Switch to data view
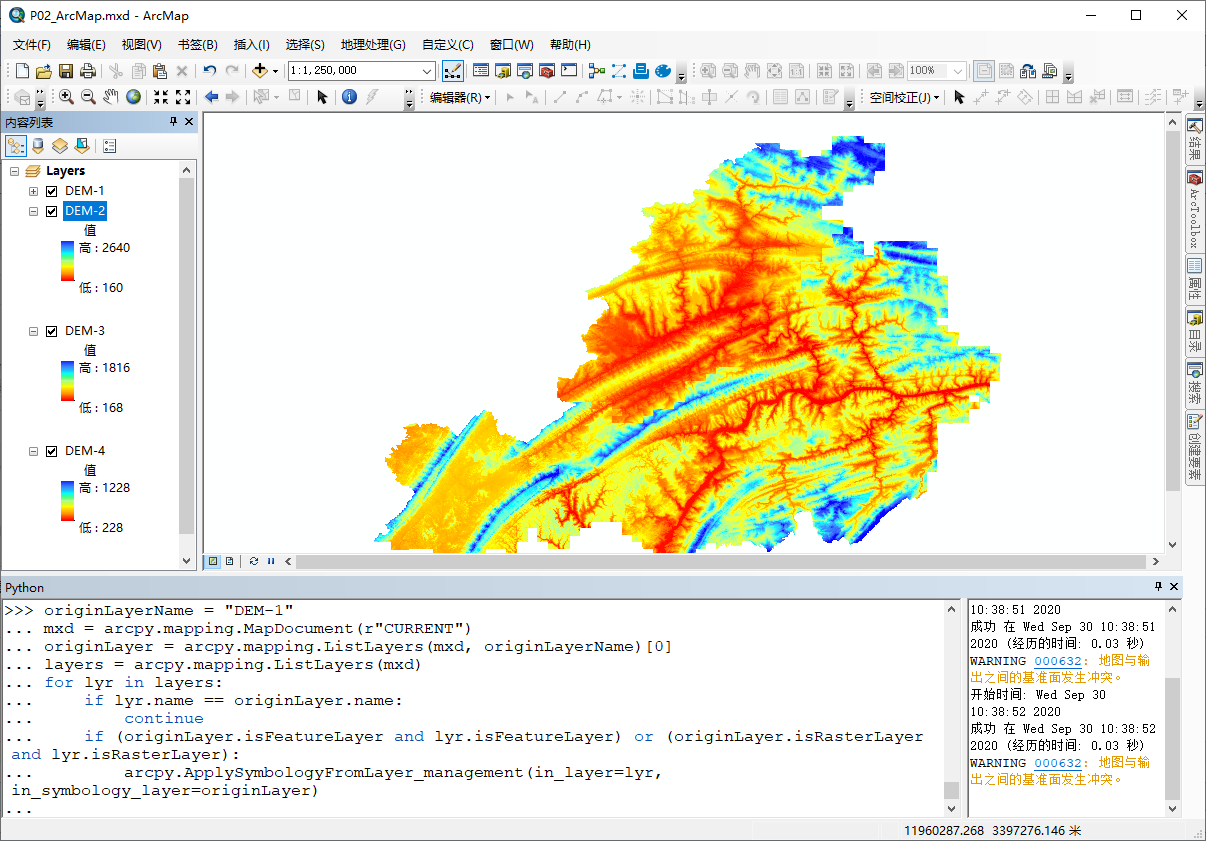This screenshot has width=1206, height=841. (x=213, y=561)
